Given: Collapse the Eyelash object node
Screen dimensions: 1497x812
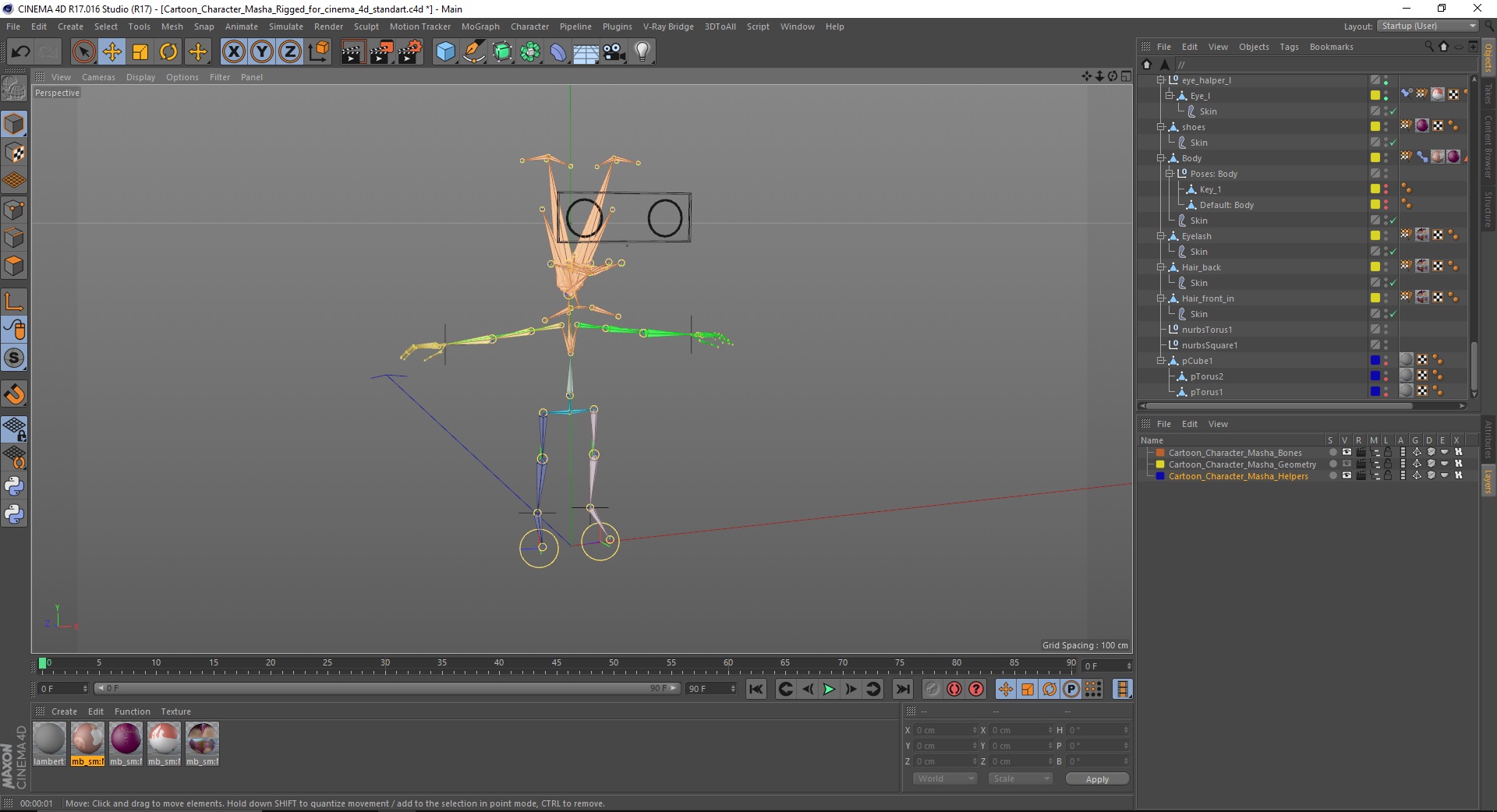Looking at the screenshot, I should coord(1160,236).
